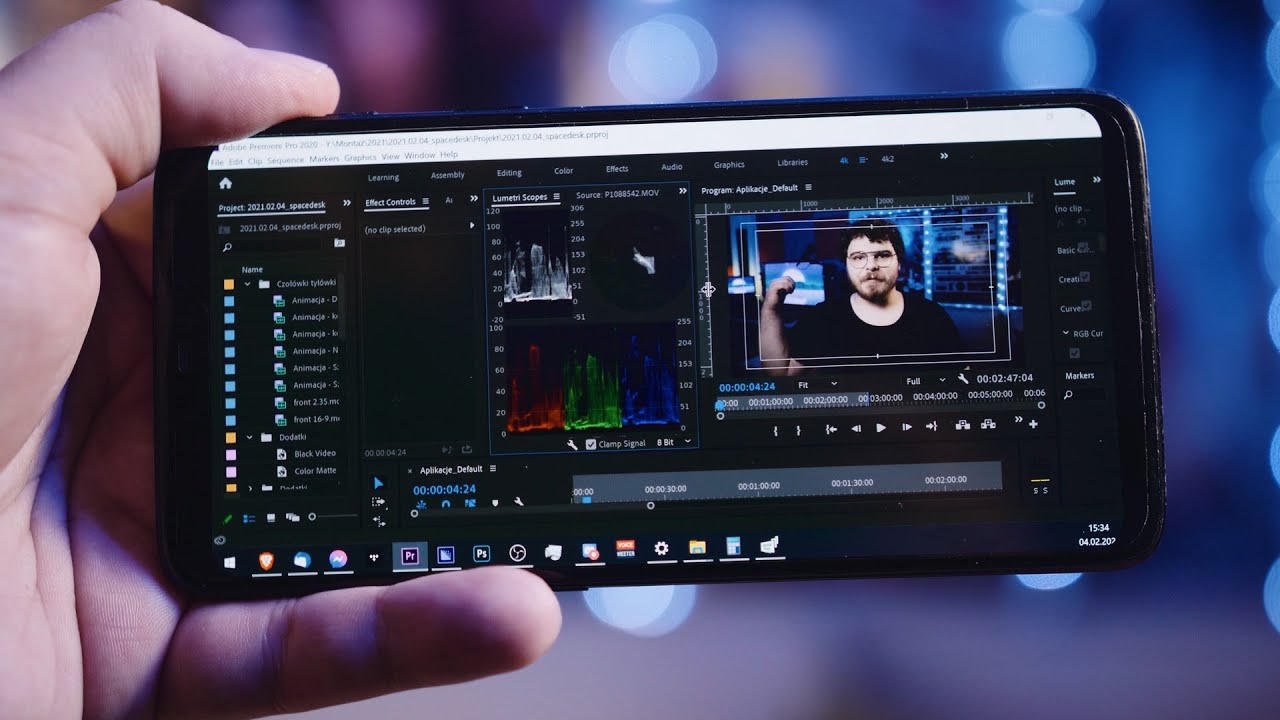Open the Window menu
1280x720 pixels.
tap(419, 156)
